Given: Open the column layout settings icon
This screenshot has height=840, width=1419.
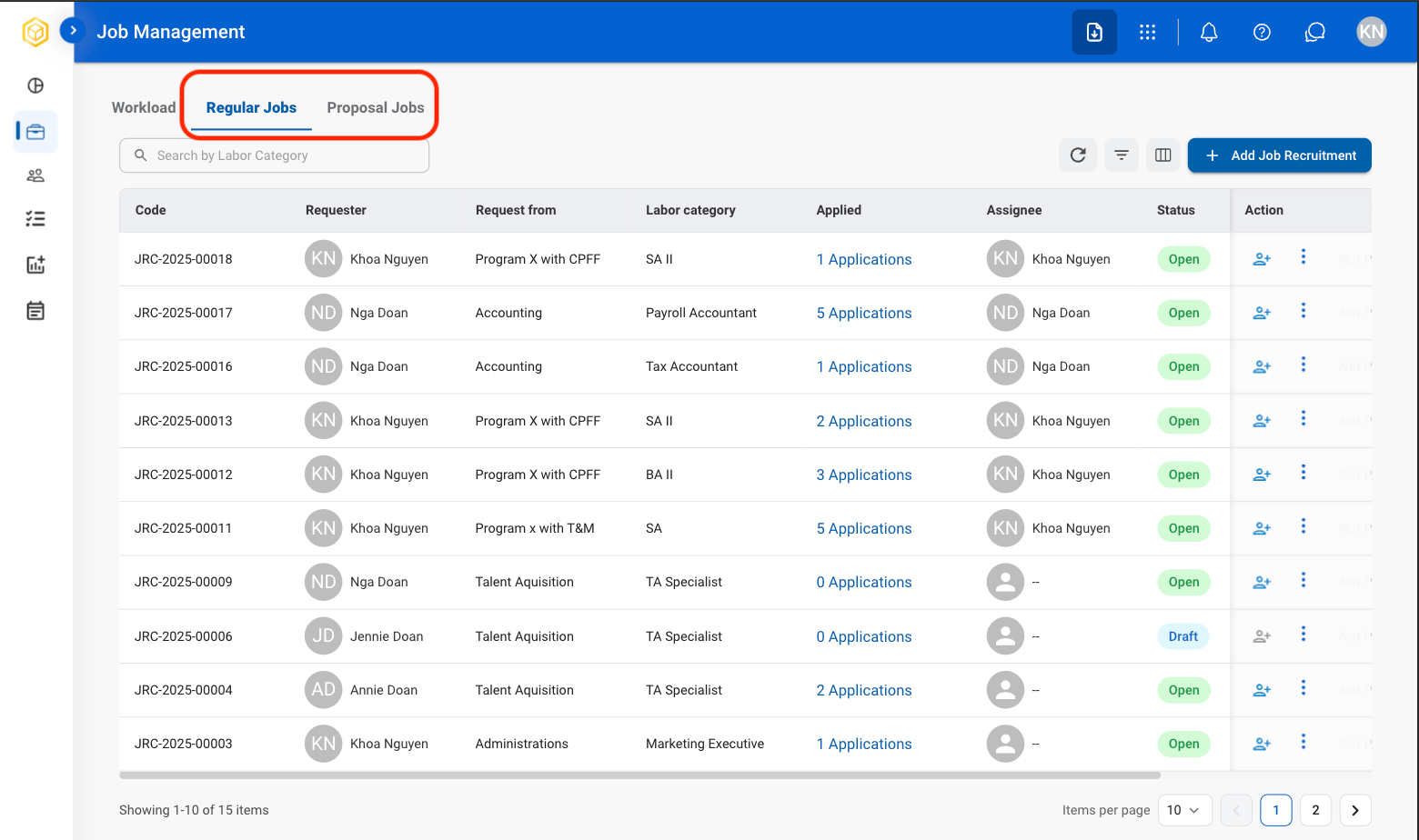Looking at the screenshot, I should 1162,155.
